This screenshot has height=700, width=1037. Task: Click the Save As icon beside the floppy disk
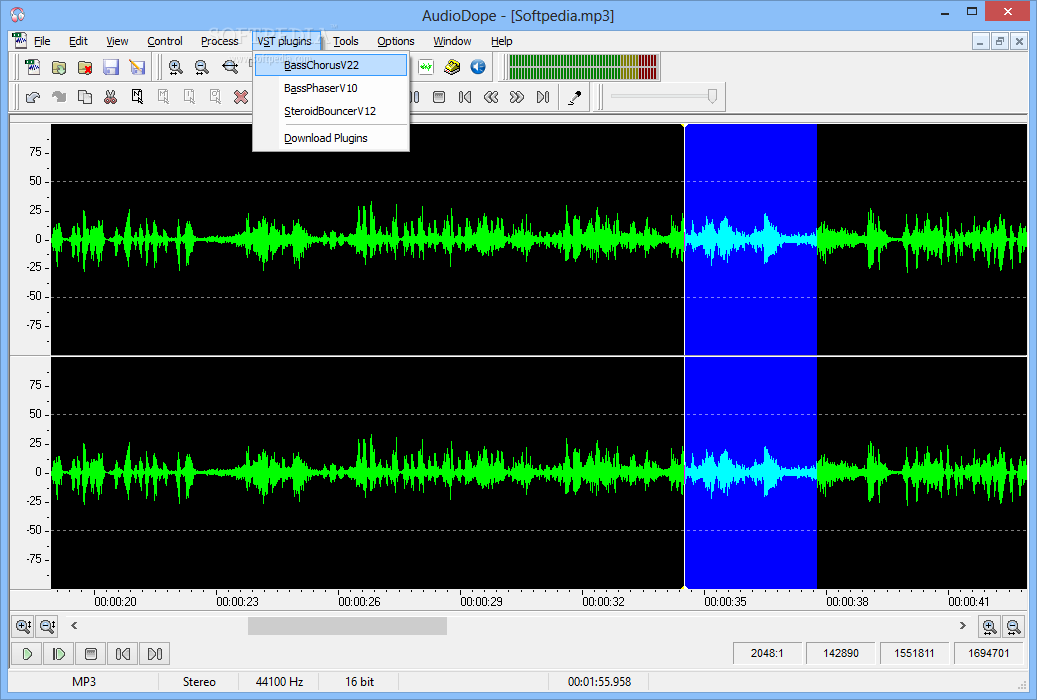click(137, 67)
